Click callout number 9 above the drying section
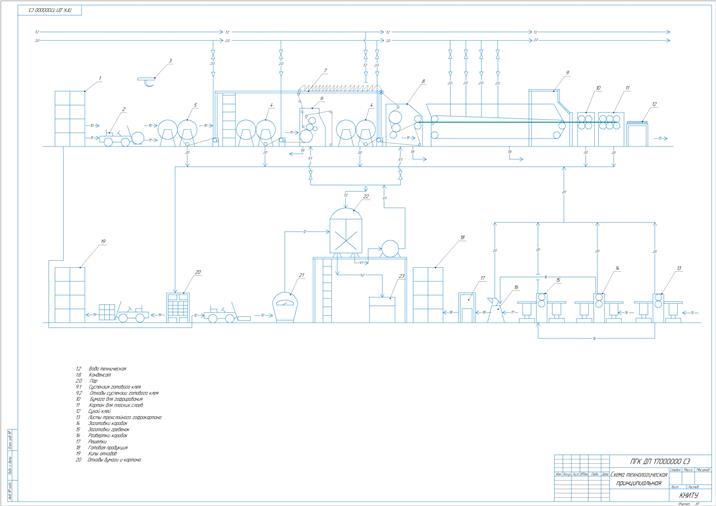Screen dimensions: 716x506 [x=567, y=72]
